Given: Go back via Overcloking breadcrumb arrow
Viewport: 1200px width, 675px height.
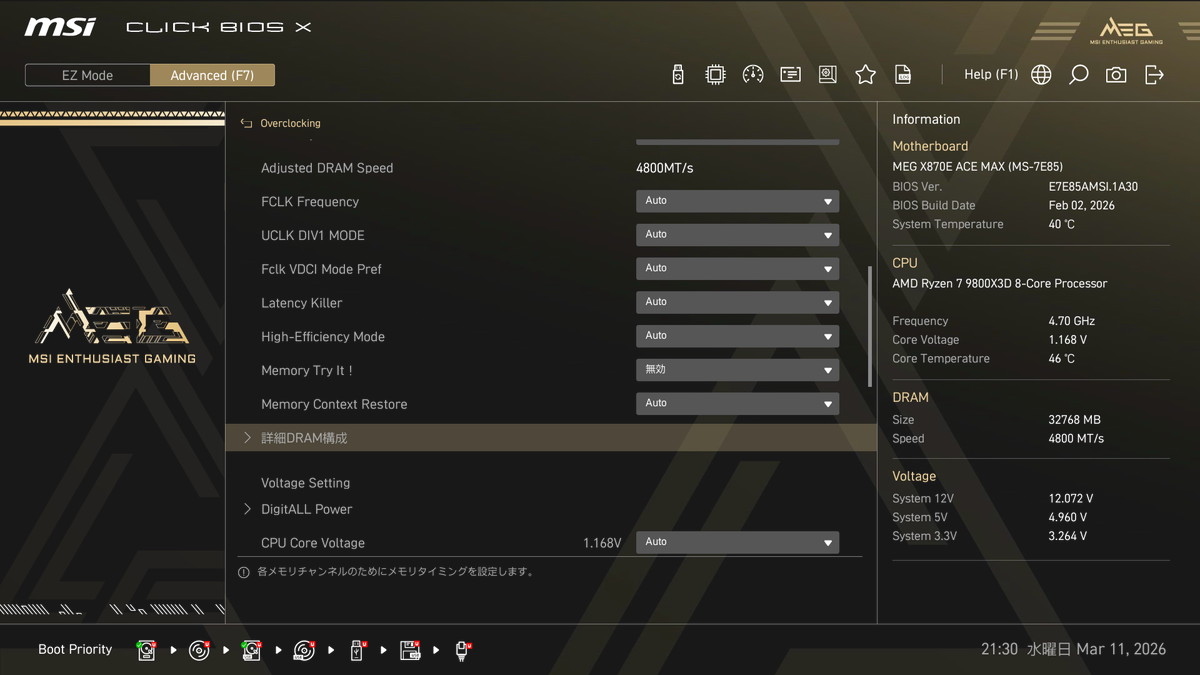Looking at the screenshot, I should click(x=246, y=123).
